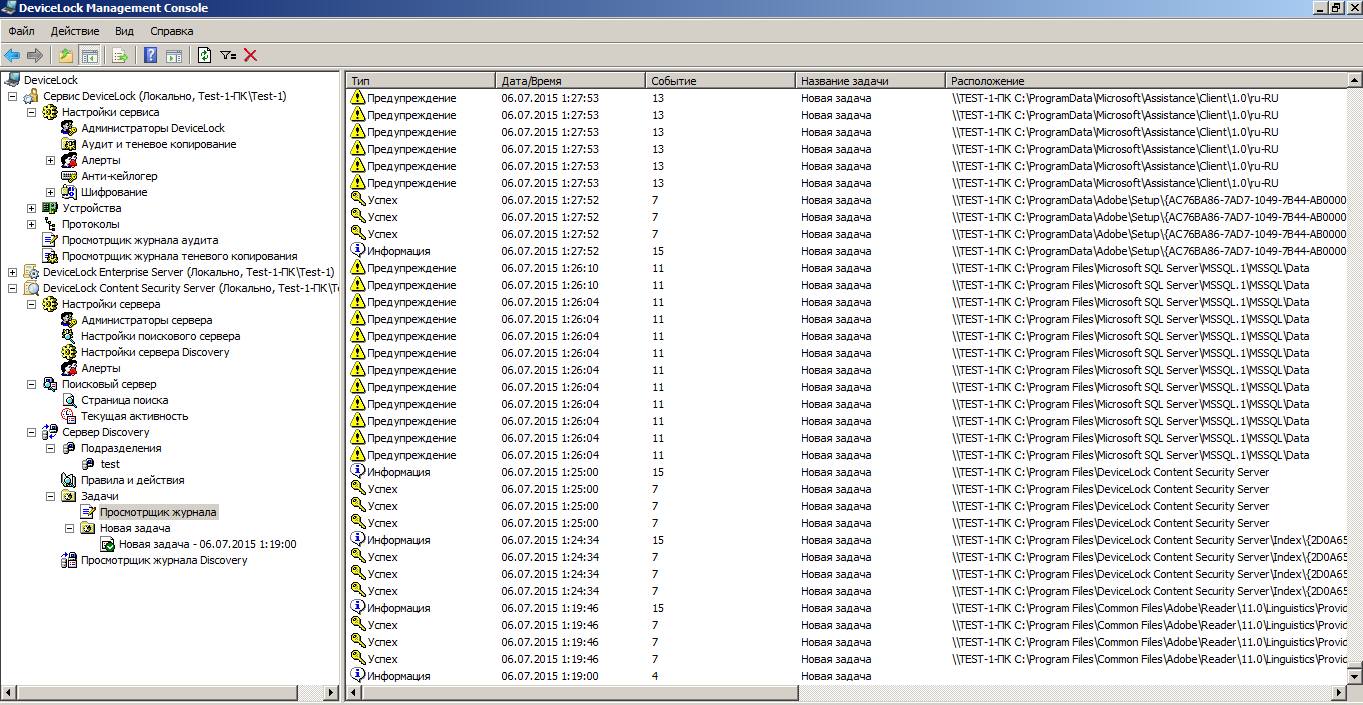Screen dimensions: 1363x705
Task: Select Просмотрщик журнала аудита
Action: click(140, 240)
